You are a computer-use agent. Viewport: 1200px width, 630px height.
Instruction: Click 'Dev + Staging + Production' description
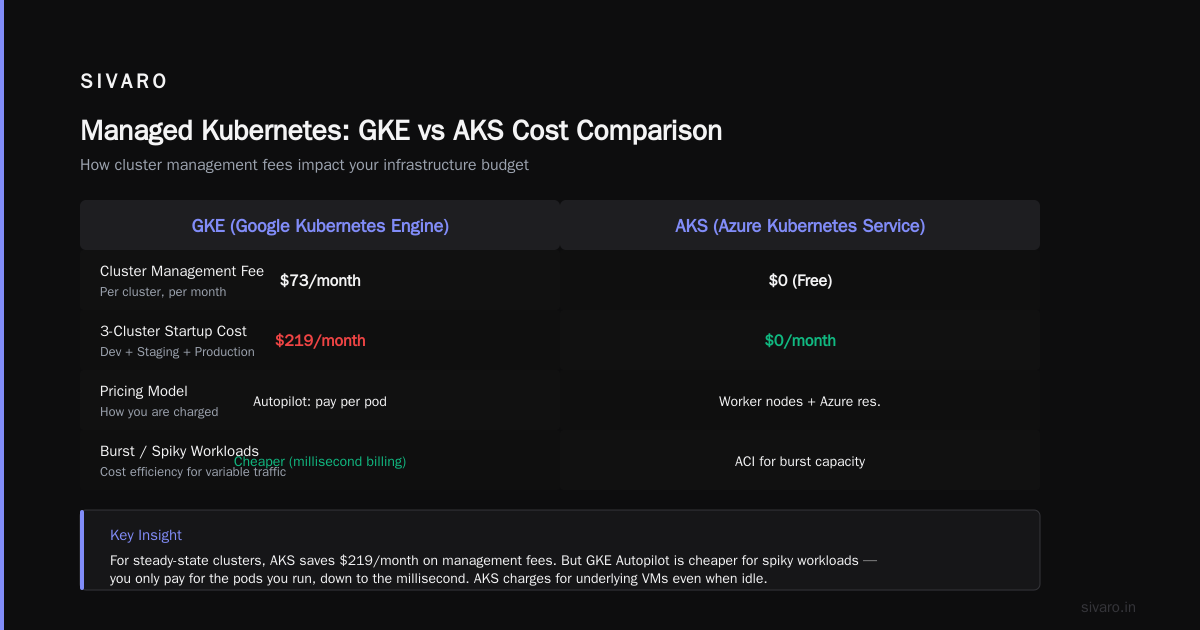tap(177, 352)
